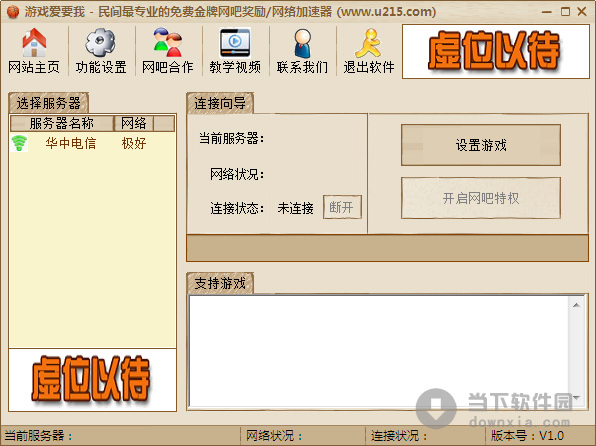Click 网络状况 in the status bar
Screen dimensions: 596x446
[274, 436]
